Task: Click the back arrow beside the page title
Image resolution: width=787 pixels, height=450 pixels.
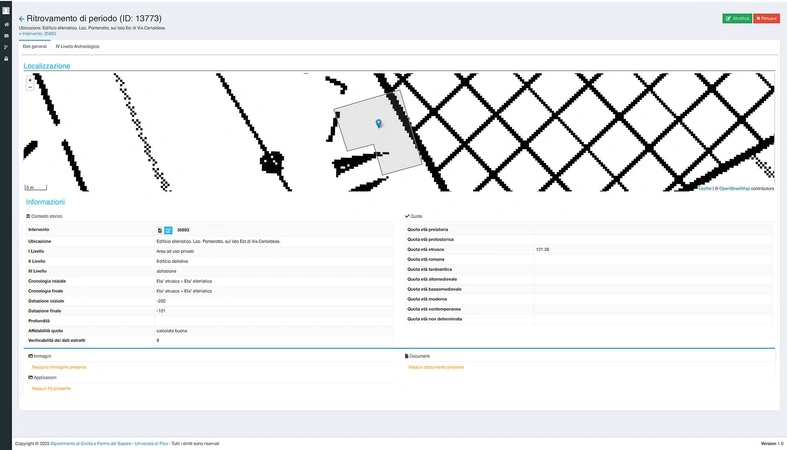Action: coord(21,19)
